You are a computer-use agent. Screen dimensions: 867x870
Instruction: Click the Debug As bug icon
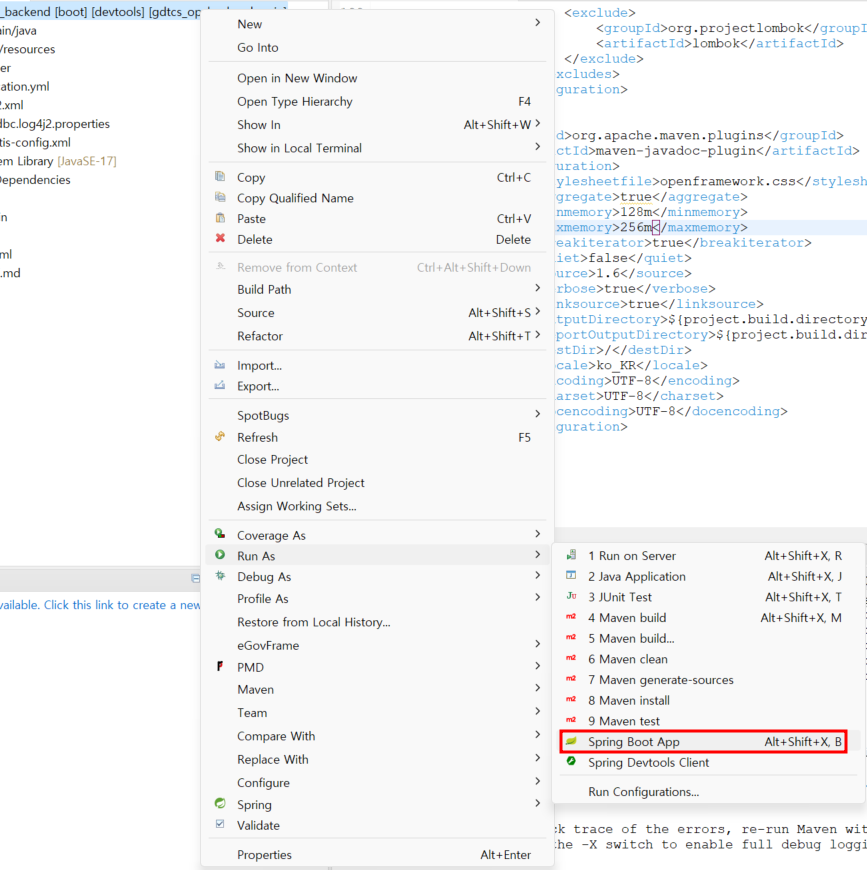click(220, 576)
